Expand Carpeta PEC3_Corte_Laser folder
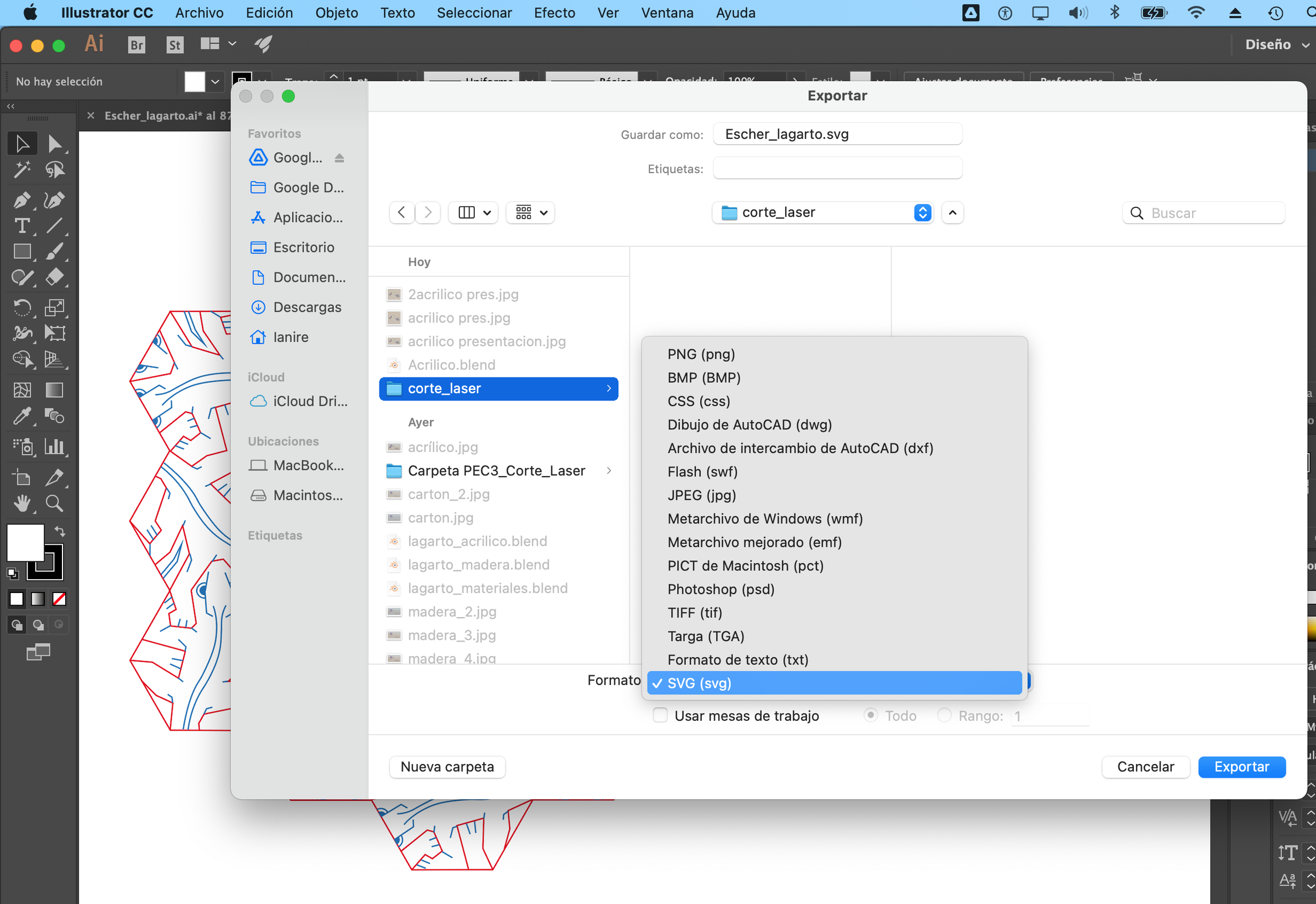The height and width of the screenshot is (904, 1316). (x=609, y=471)
